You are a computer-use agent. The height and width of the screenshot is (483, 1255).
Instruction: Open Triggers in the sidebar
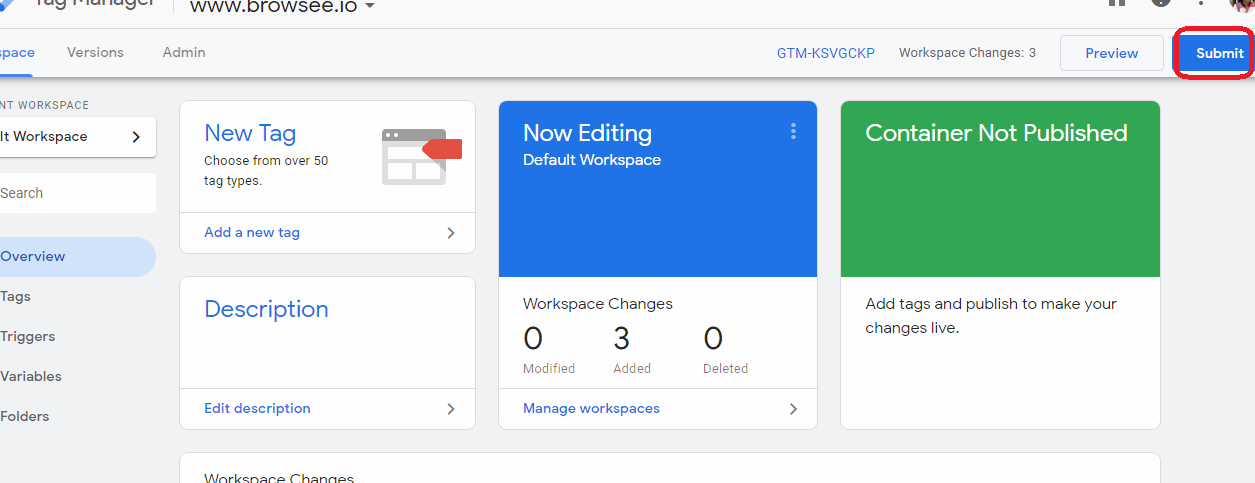click(x=28, y=337)
